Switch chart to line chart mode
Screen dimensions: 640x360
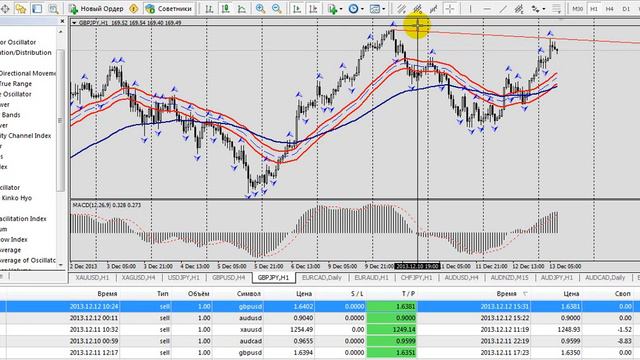pyautogui.click(x=242, y=9)
